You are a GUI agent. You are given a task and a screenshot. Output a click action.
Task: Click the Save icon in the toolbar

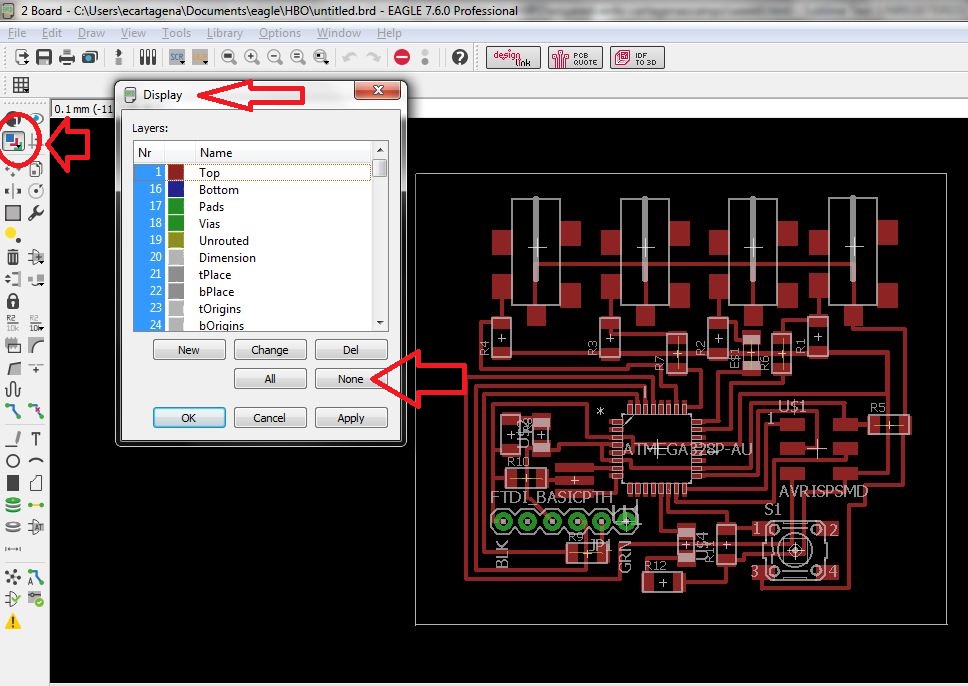click(x=44, y=57)
